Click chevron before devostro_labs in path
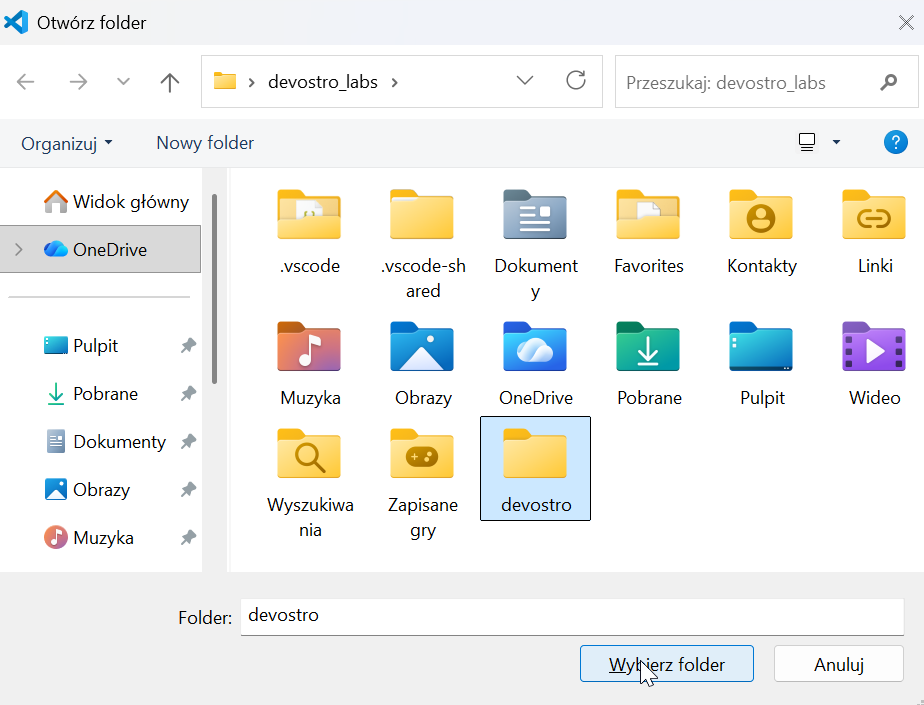This screenshot has width=924, height=705. tap(252, 82)
